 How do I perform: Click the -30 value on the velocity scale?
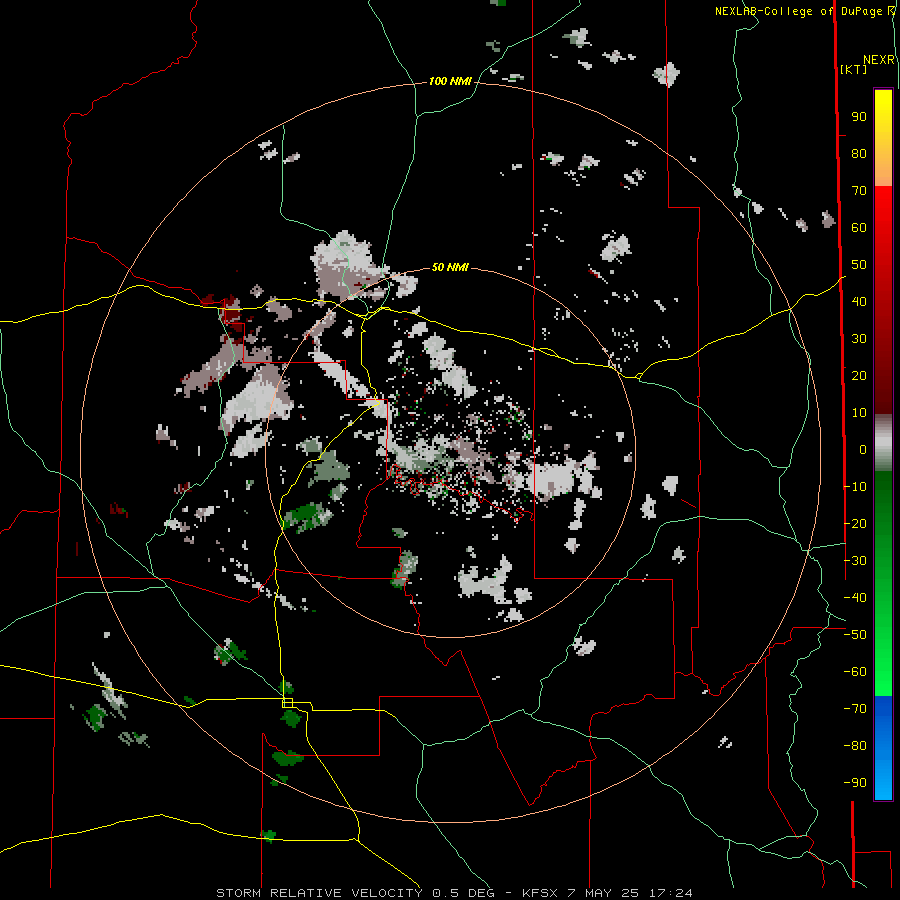[x=855, y=561]
